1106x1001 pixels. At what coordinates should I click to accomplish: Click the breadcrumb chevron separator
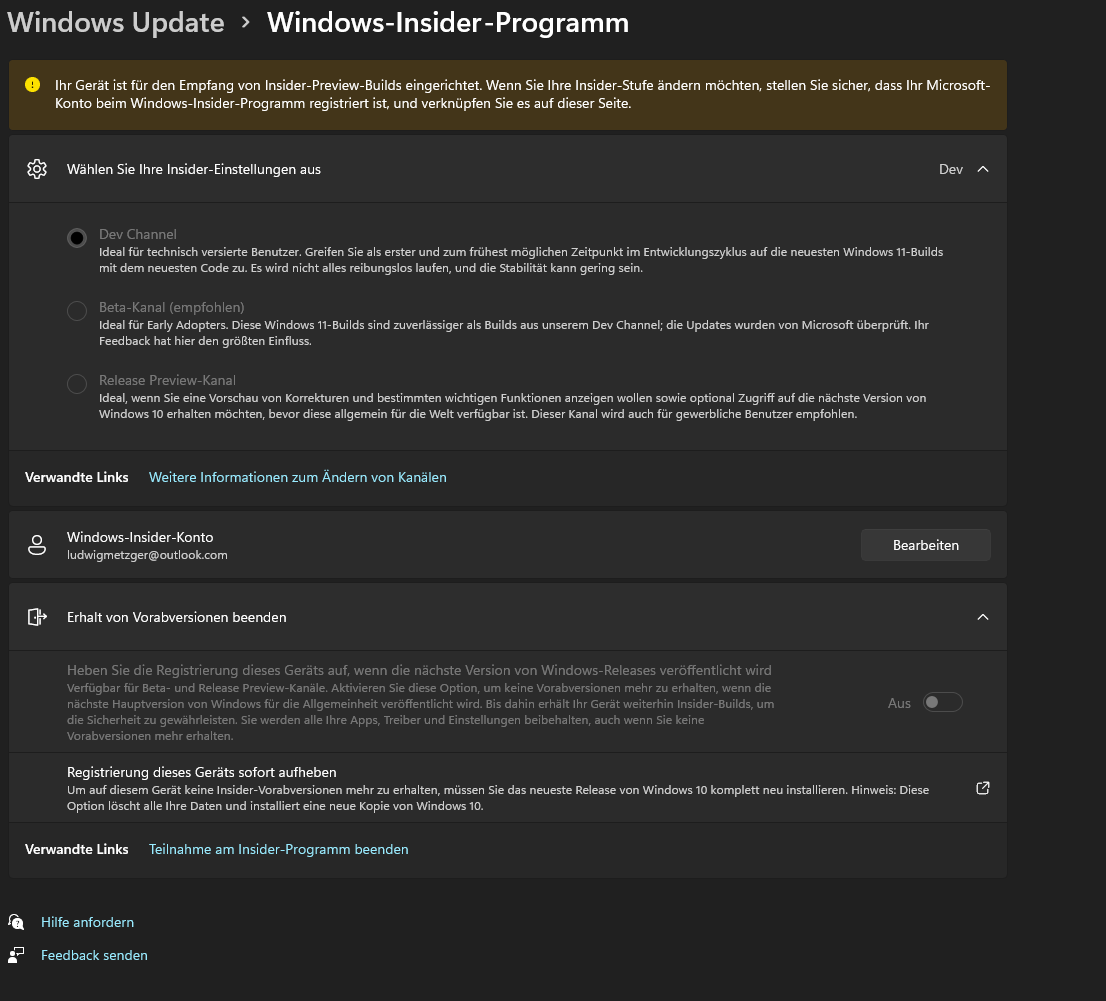coord(245,23)
